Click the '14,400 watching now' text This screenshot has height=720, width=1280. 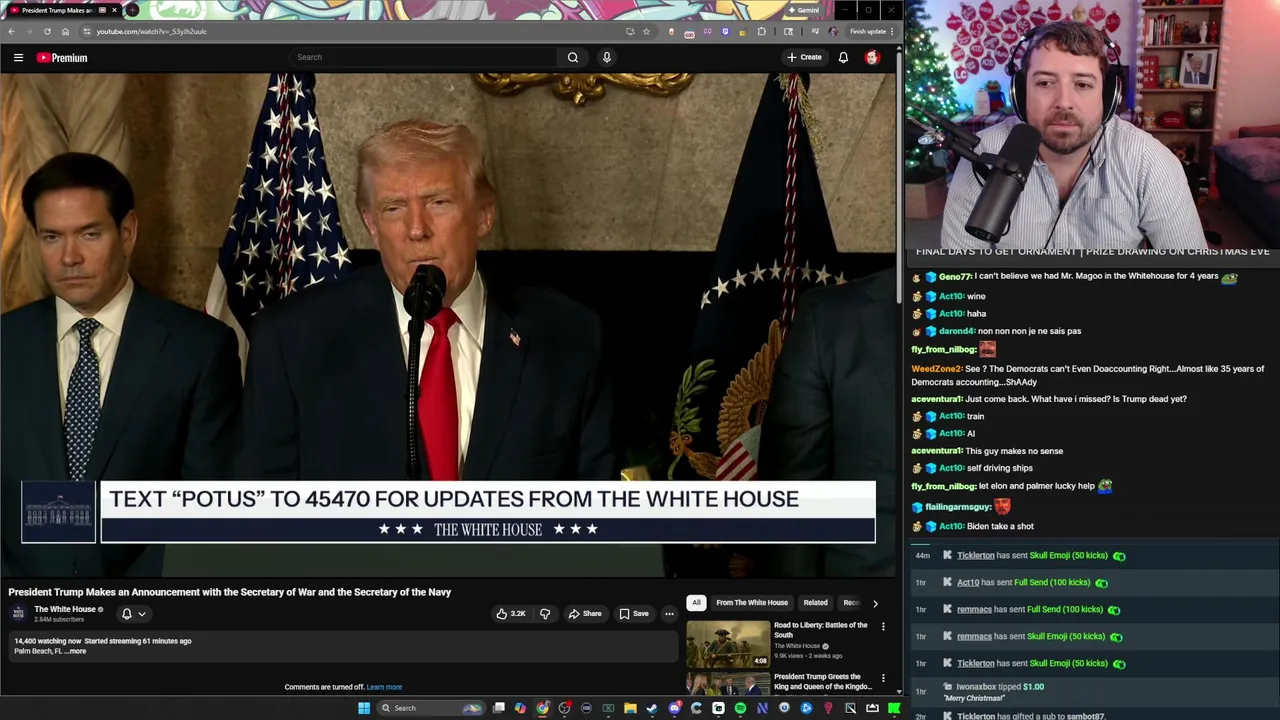pos(48,641)
